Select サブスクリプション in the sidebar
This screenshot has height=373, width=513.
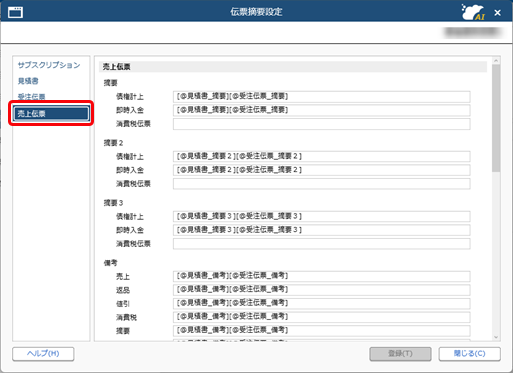(x=49, y=65)
